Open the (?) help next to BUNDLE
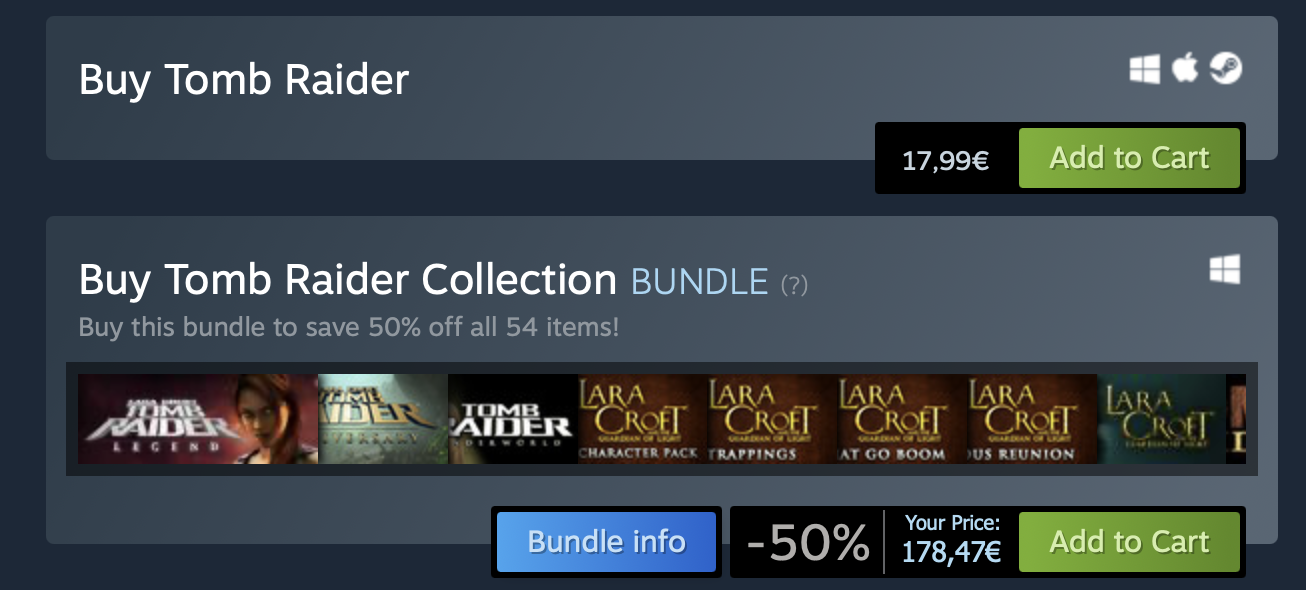 click(794, 285)
